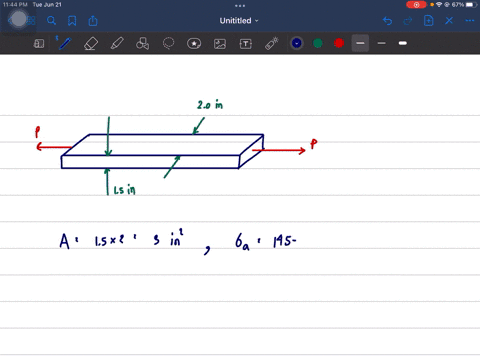Select the Lasso tool

(168, 43)
